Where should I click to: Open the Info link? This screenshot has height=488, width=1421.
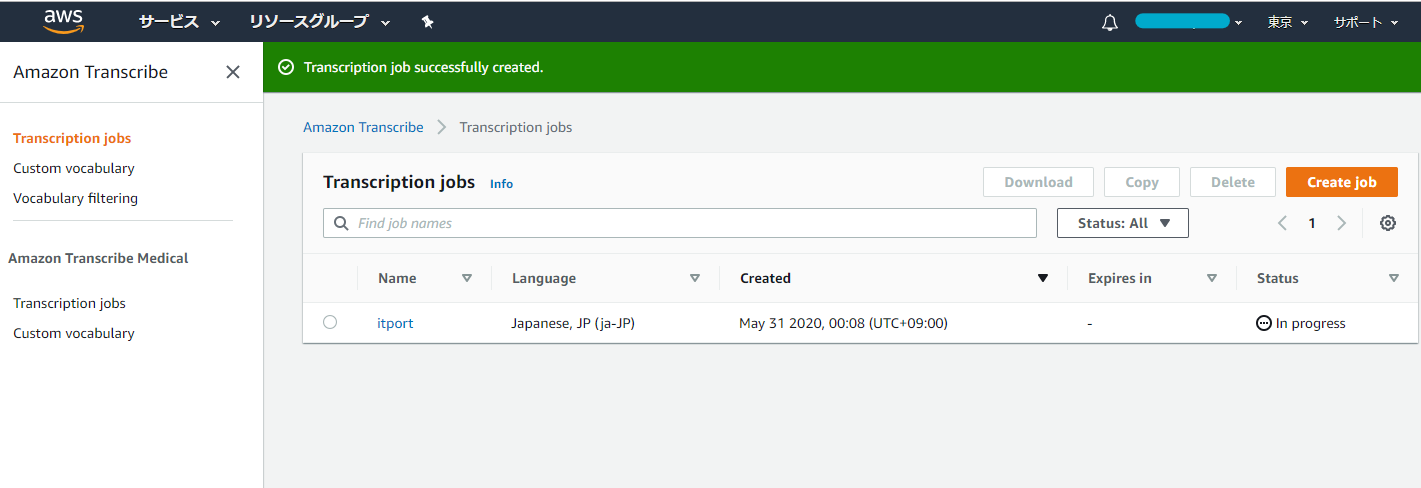coord(501,184)
